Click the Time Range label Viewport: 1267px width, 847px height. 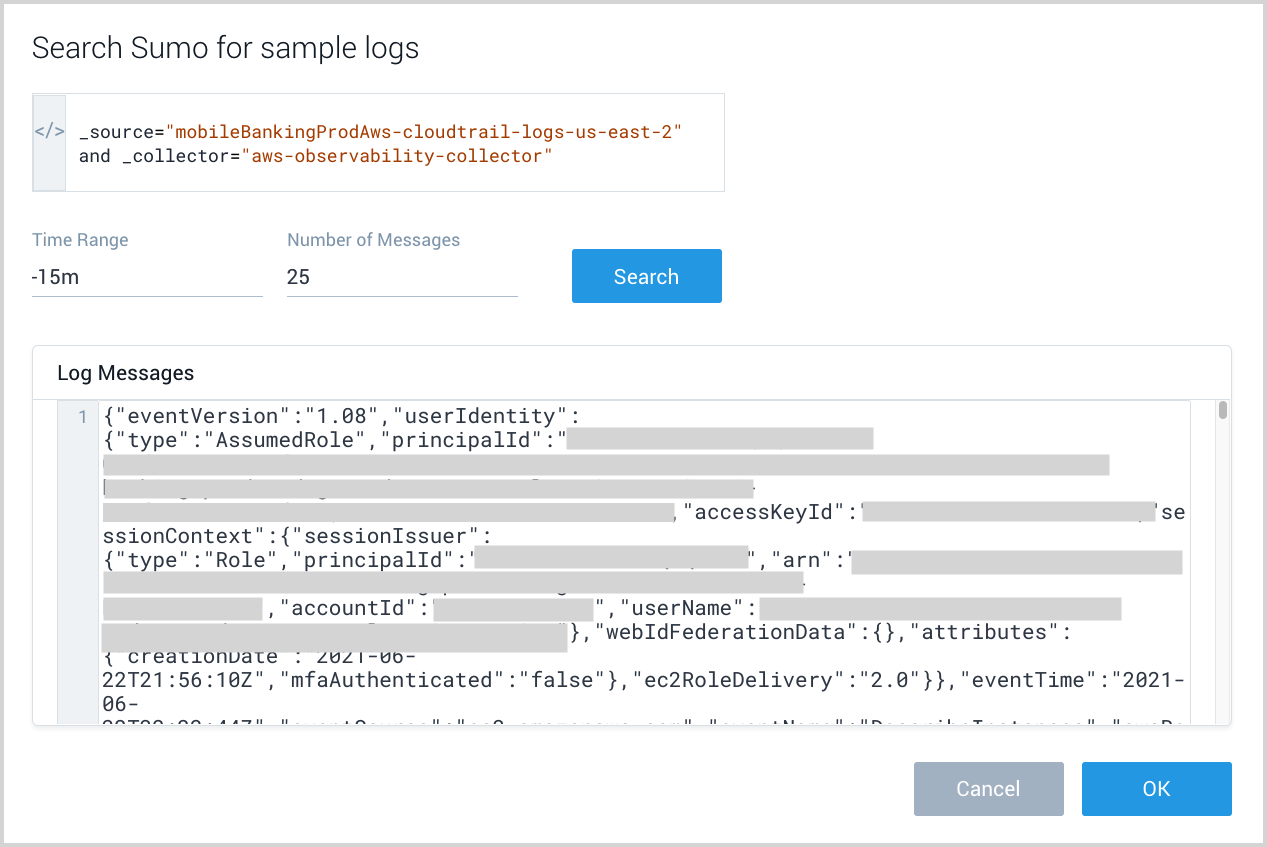click(80, 240)
